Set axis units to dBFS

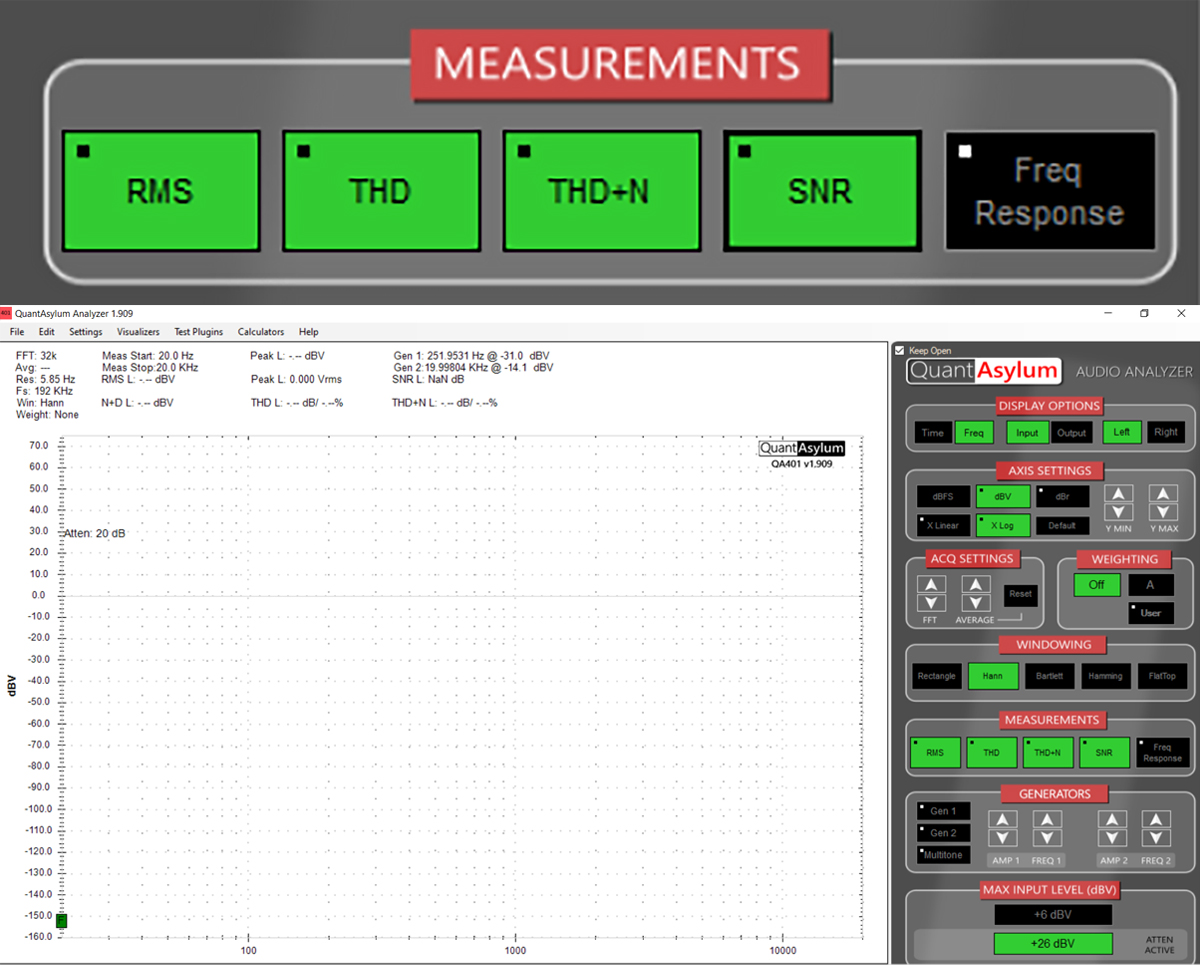[x=943, y=497]
